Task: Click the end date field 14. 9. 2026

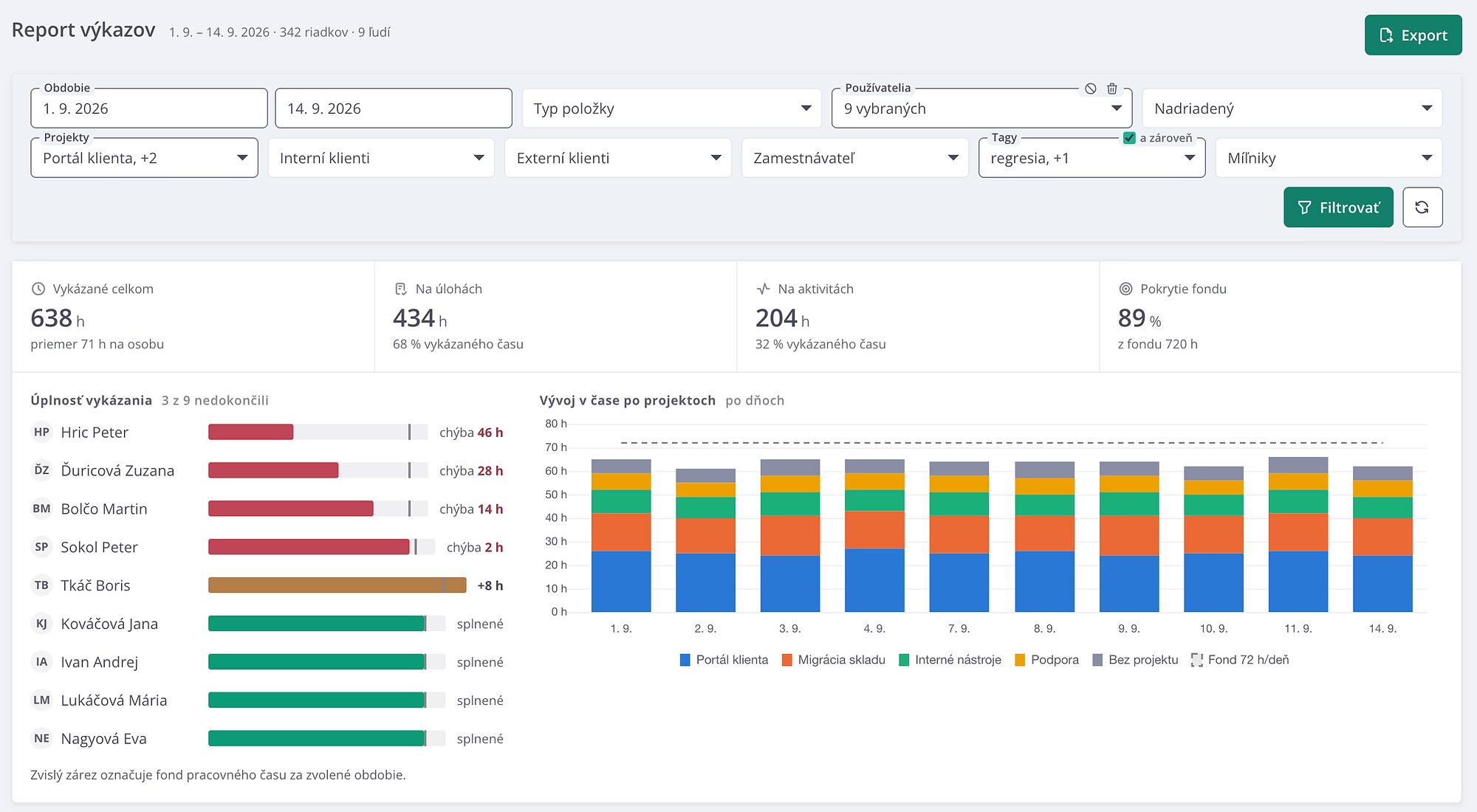Action: click(x=394, y=109)
